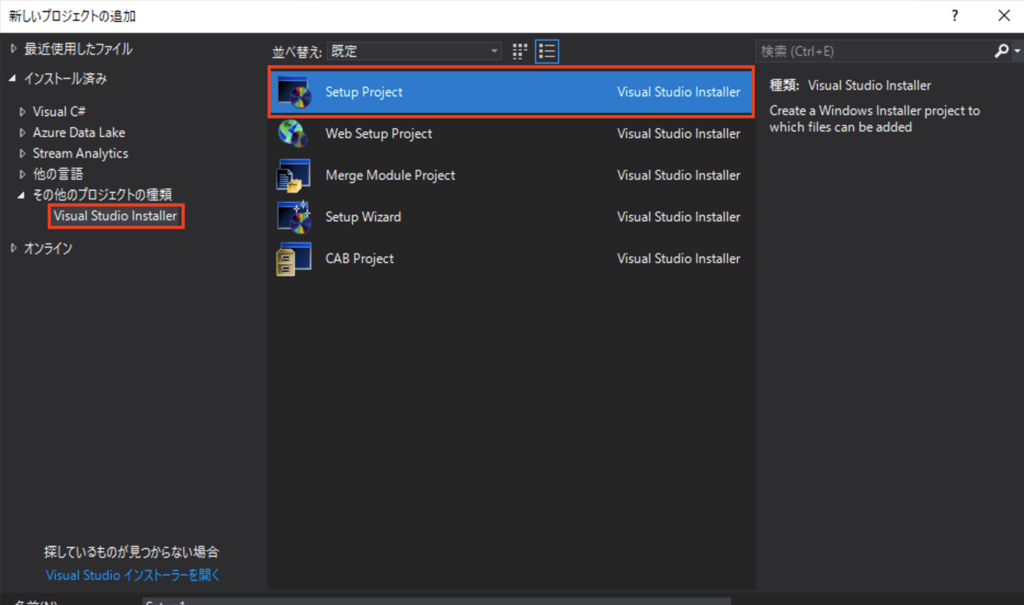1024x605 pixels.
Task: Open the search options dropdown arrow
Action: click(1017, 51)
